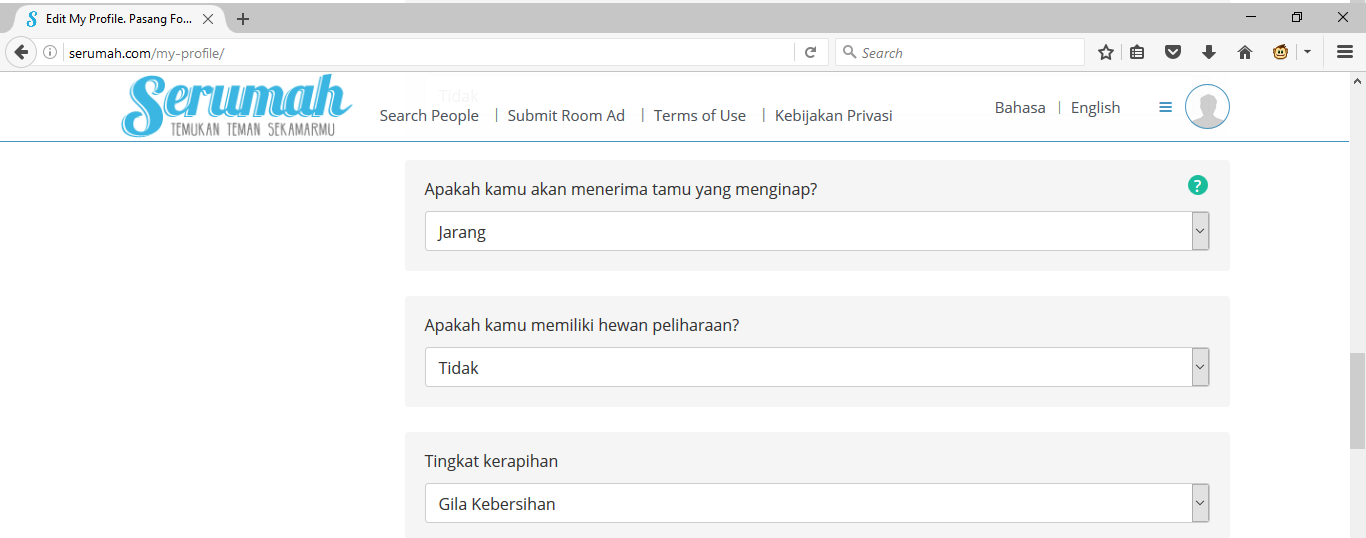Go to browser home icon

tap(1244, 53)
